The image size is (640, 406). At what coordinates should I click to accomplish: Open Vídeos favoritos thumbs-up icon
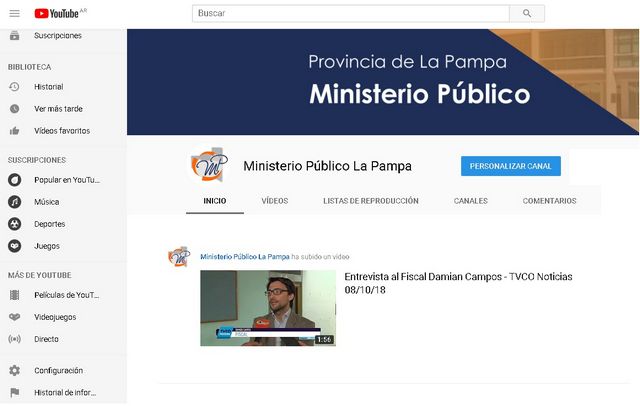(14, 131)
